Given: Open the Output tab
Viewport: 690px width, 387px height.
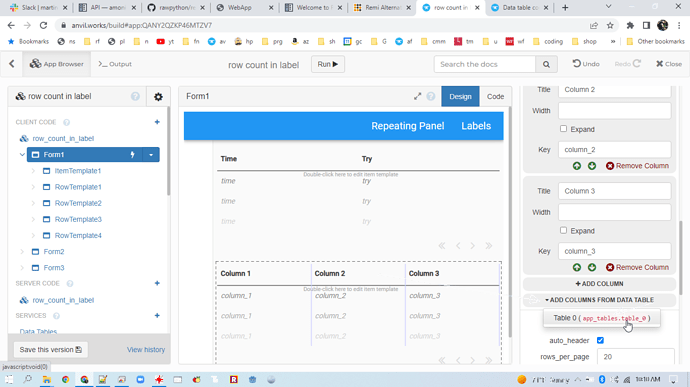Looking at the screenshot, I should tap(115, 64).
